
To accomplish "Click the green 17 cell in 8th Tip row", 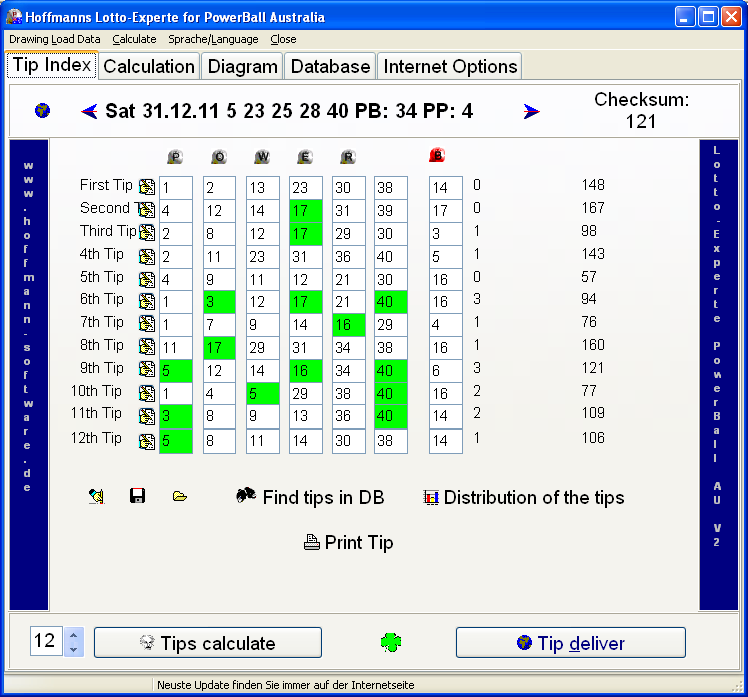I will pos(219,348).
